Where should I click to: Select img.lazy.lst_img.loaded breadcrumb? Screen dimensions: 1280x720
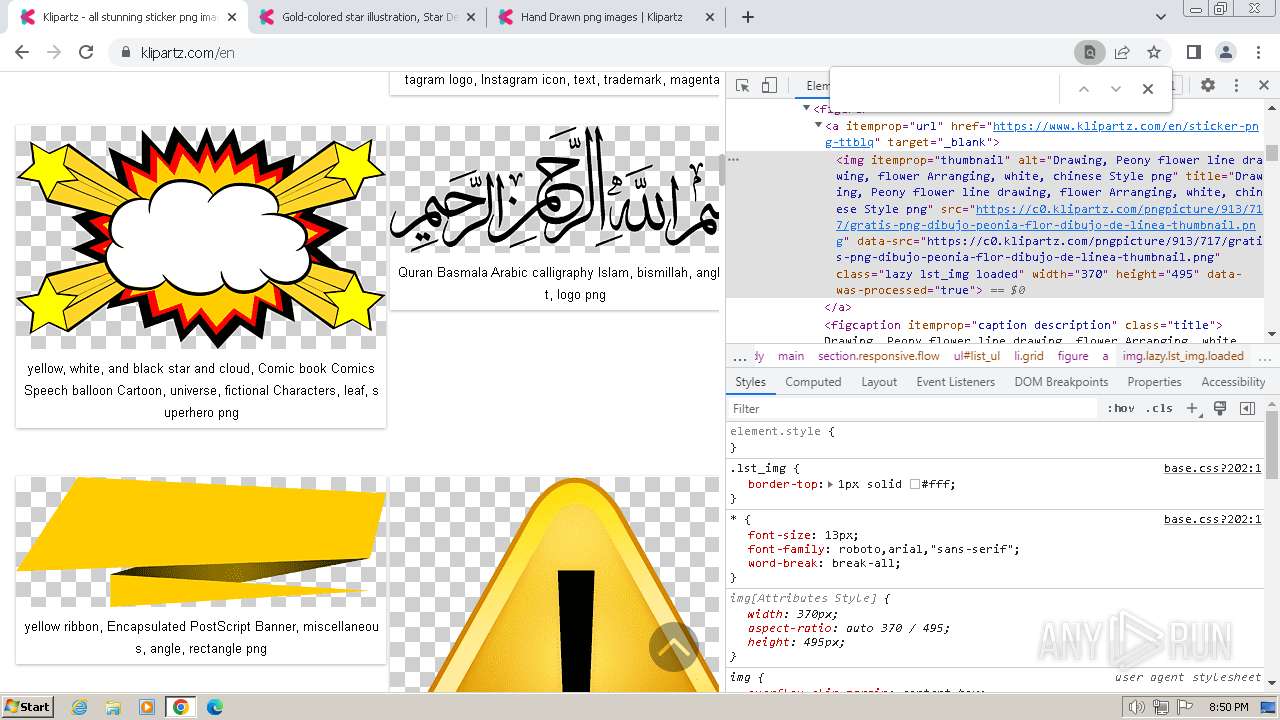1183,356
